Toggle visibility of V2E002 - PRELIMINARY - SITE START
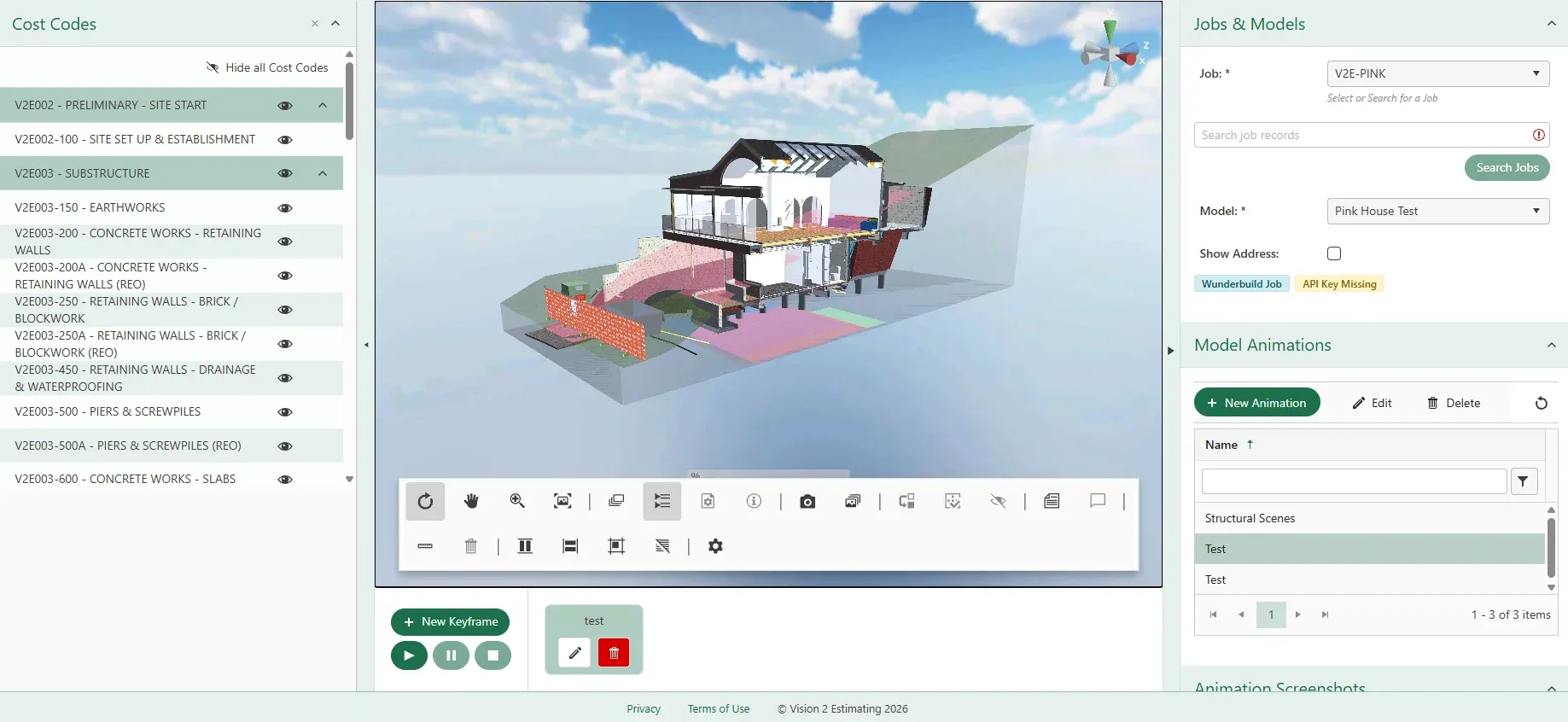This screenshot has width=1568, height=722. click(x=285, y=106)
